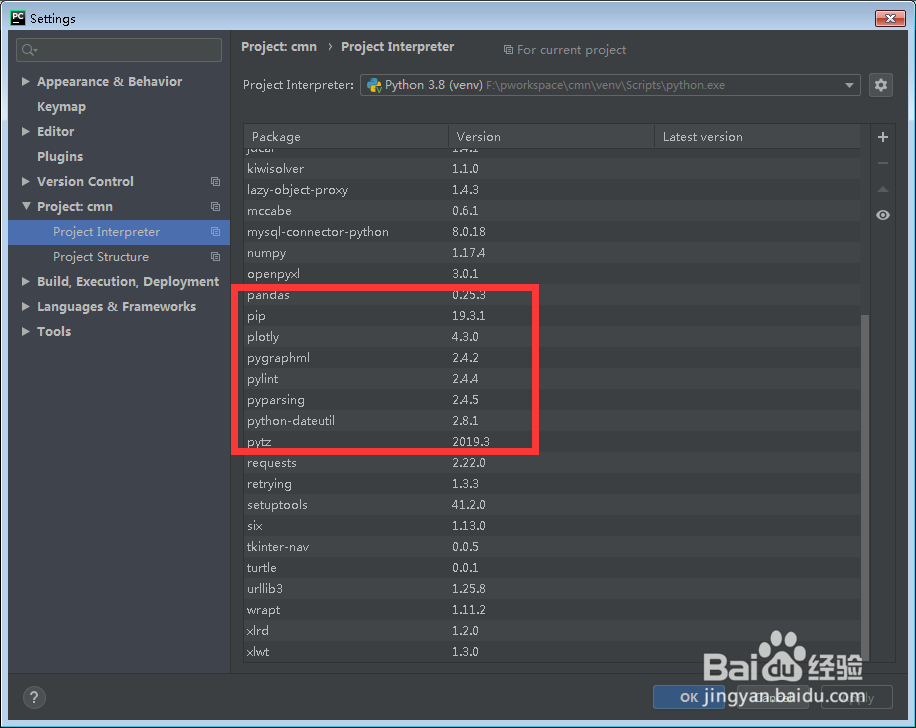The image size is (916, 728).
Task: Click the upgrade package arrow icon
Action: click(x=883, y=189)
